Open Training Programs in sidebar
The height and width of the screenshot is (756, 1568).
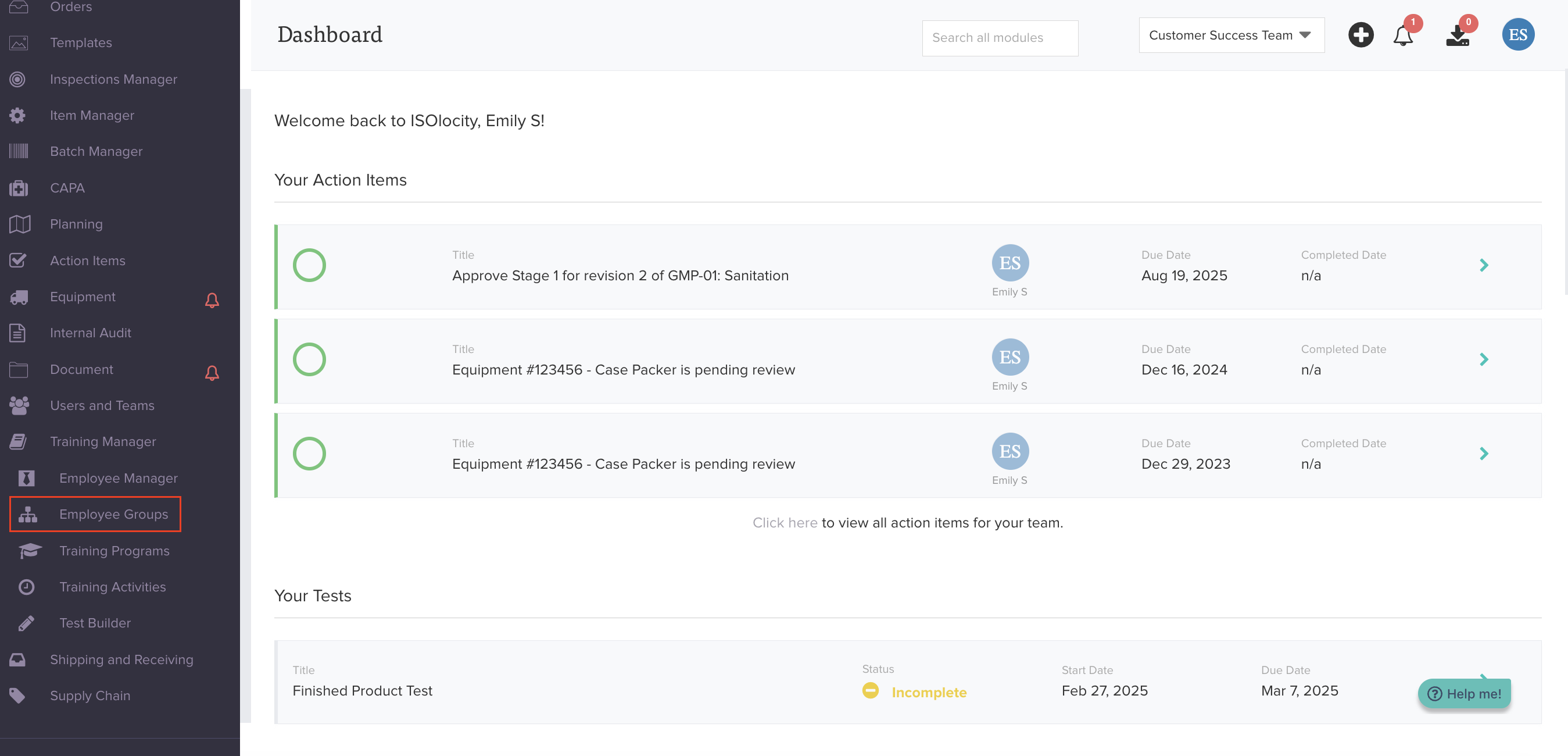pos(114,551)
